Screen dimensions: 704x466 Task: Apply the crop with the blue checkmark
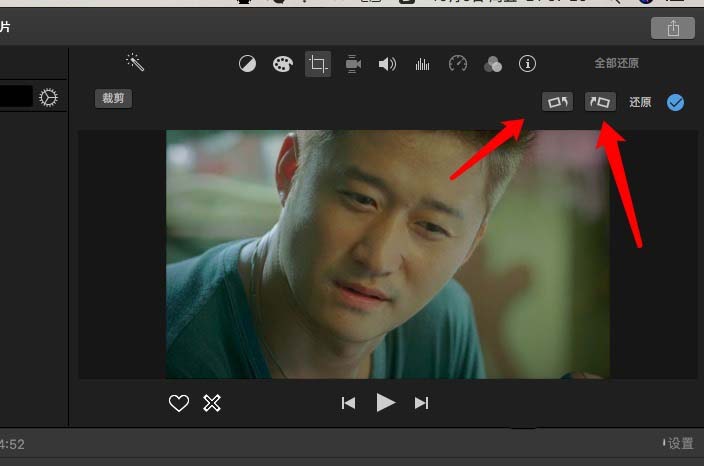tap(675, 102)
